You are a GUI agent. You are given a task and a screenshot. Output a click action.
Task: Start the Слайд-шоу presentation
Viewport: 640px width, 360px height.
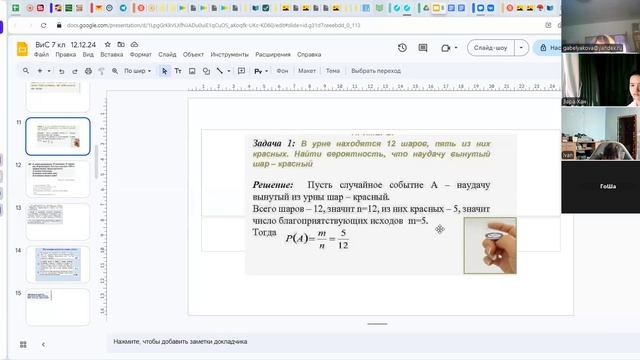tap(491, 48)
